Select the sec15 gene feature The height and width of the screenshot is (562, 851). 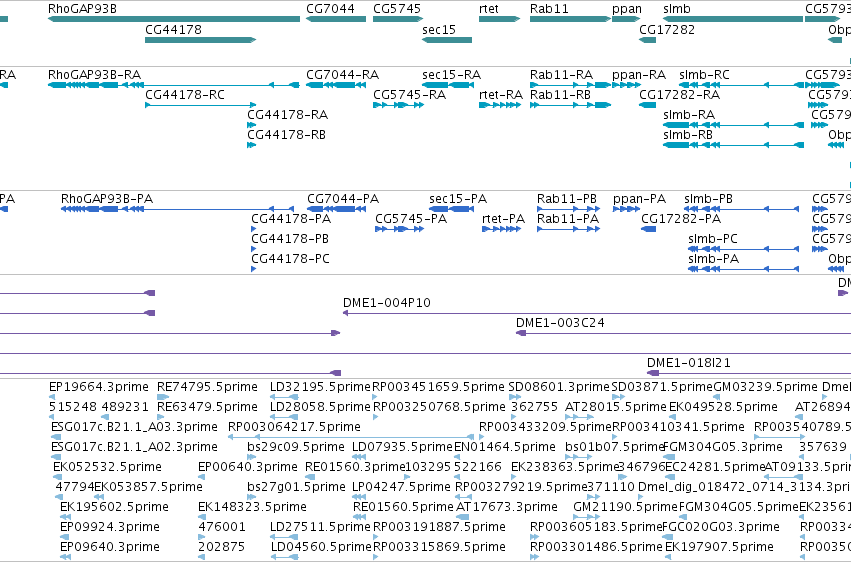tap(447, 40)
